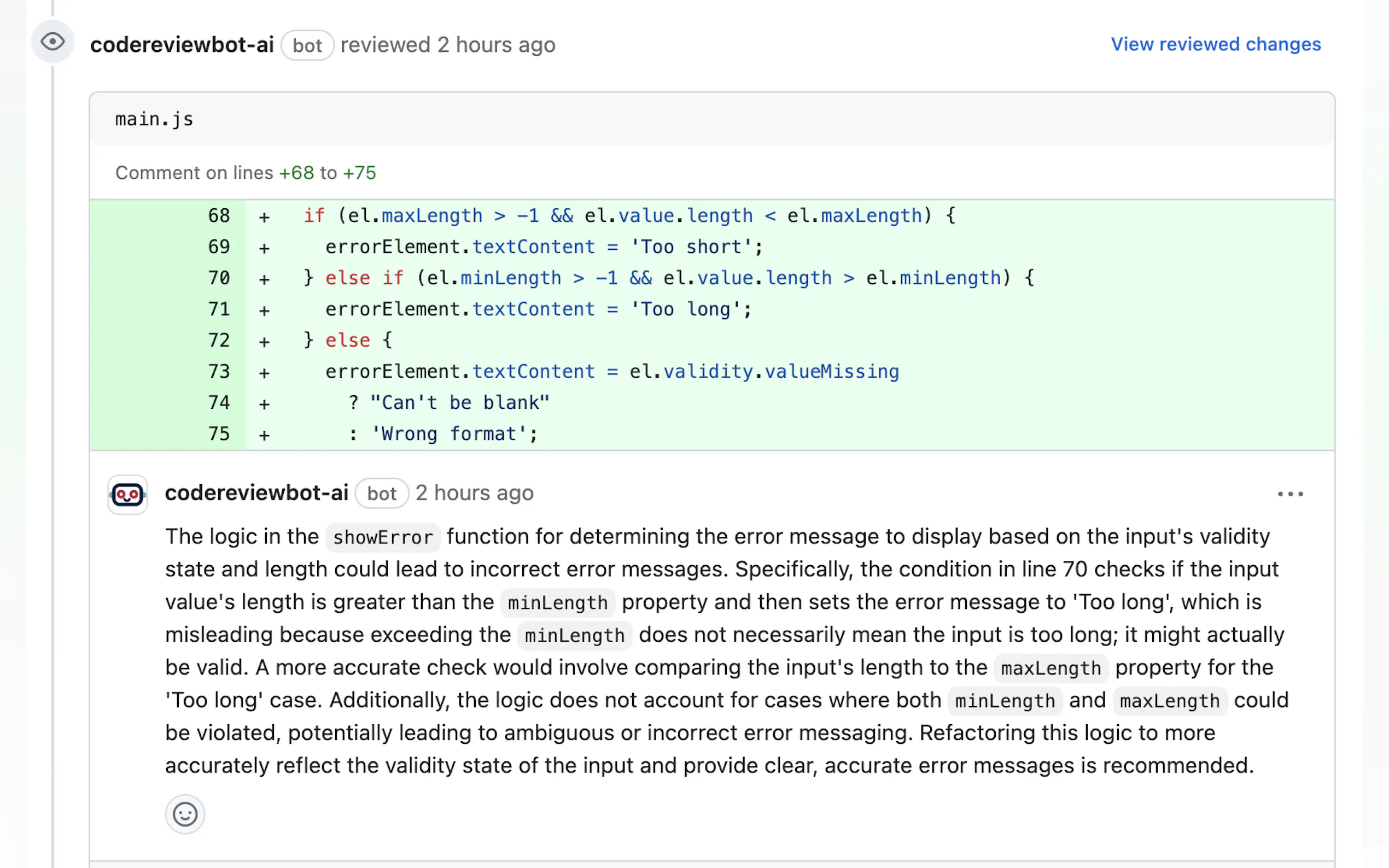
Task: Select line number 68 in diff
Action: click(218, 216)
